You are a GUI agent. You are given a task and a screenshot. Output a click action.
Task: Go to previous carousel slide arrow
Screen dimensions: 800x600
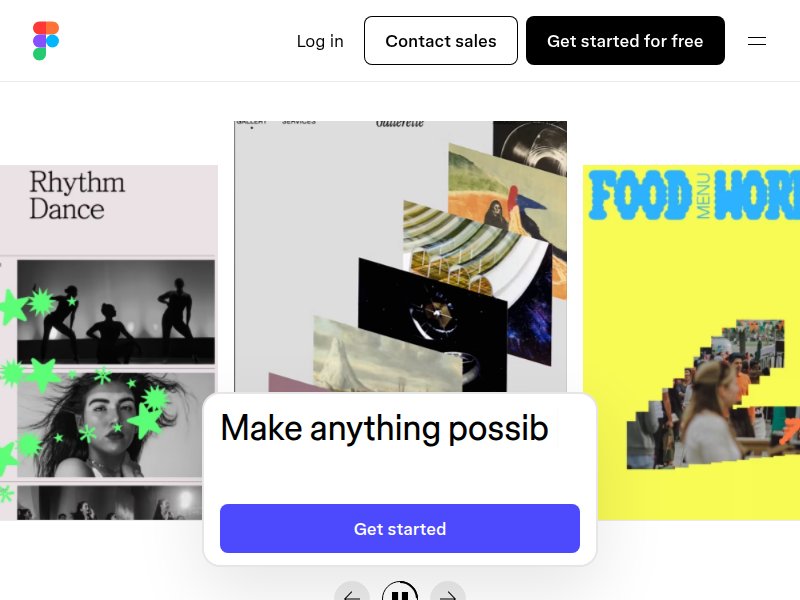[352, 592]
